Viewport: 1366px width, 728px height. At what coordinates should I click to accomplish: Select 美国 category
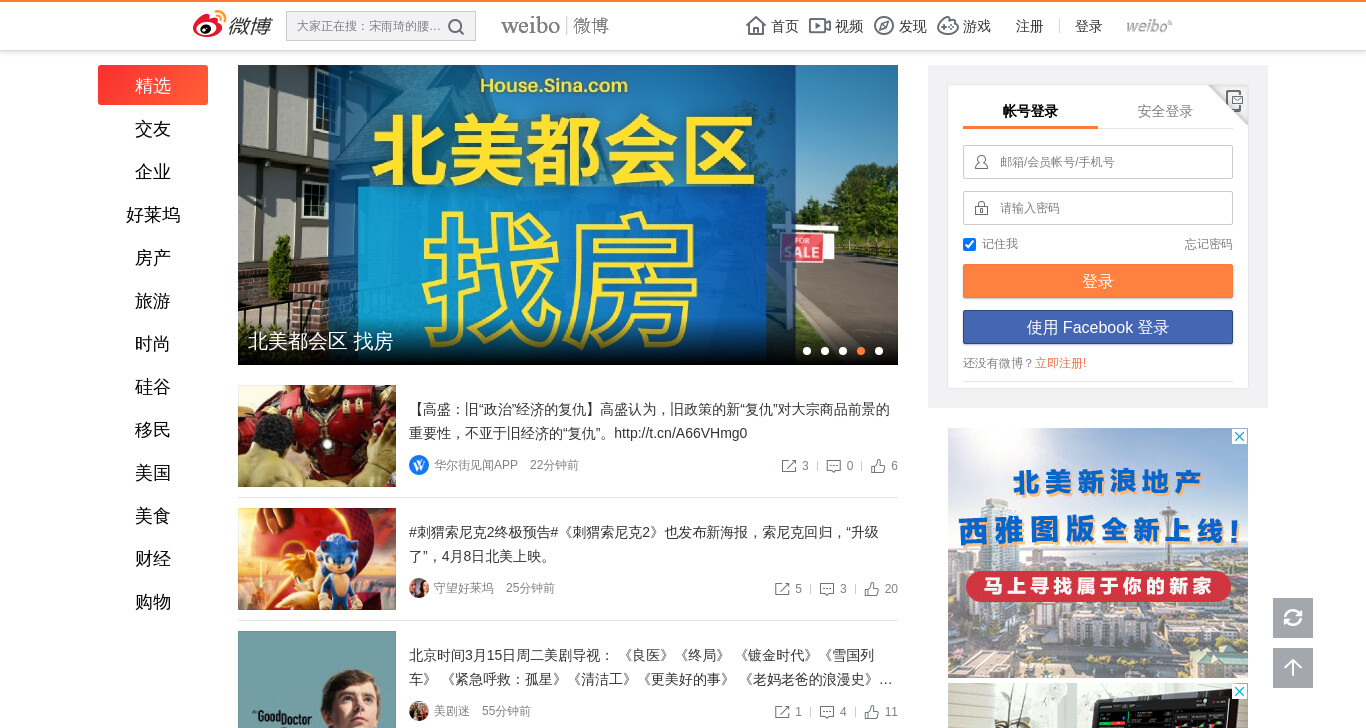point(153,473)
